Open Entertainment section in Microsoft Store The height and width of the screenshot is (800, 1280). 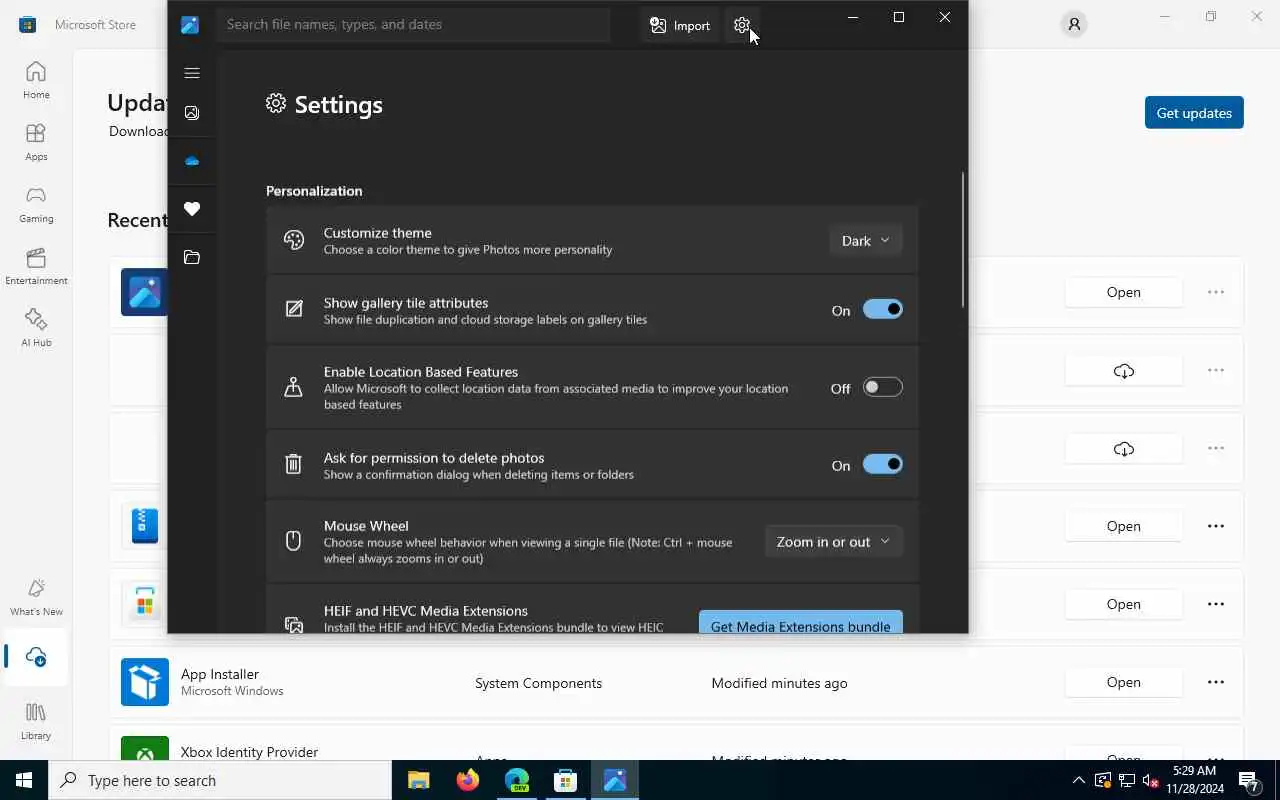coord(36,266)
